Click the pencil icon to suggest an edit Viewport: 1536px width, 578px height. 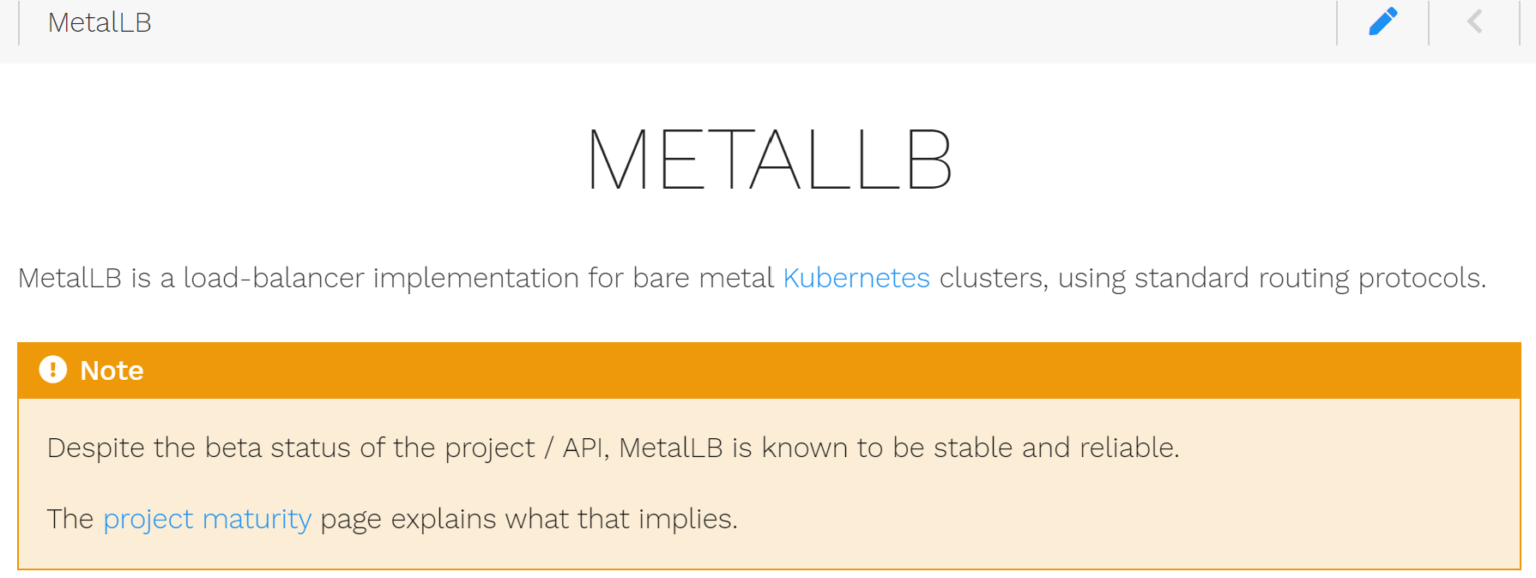click(x=1383, y=21)
